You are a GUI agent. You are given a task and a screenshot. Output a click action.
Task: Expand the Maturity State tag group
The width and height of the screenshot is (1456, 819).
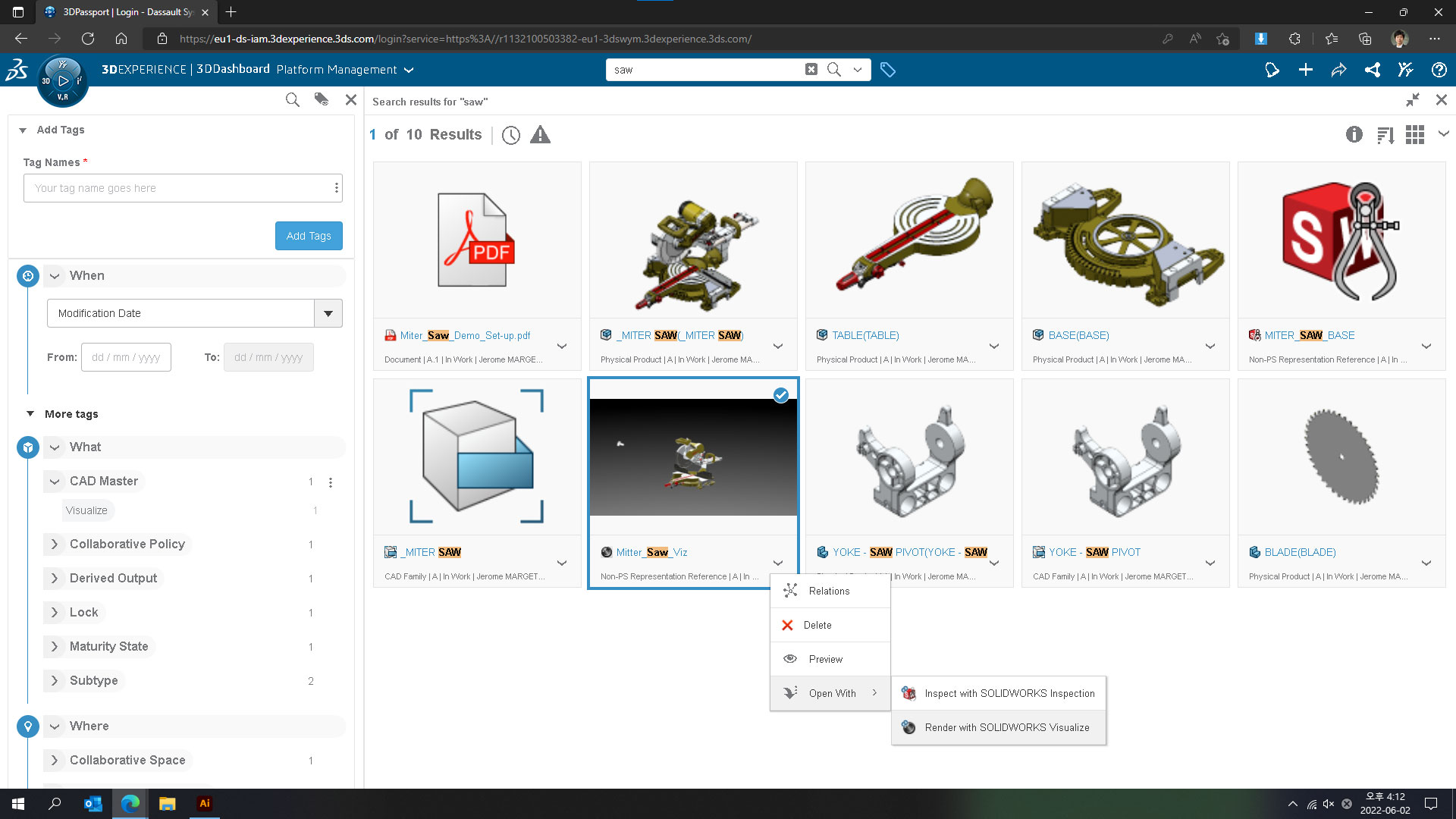click(x=55, y=647)
